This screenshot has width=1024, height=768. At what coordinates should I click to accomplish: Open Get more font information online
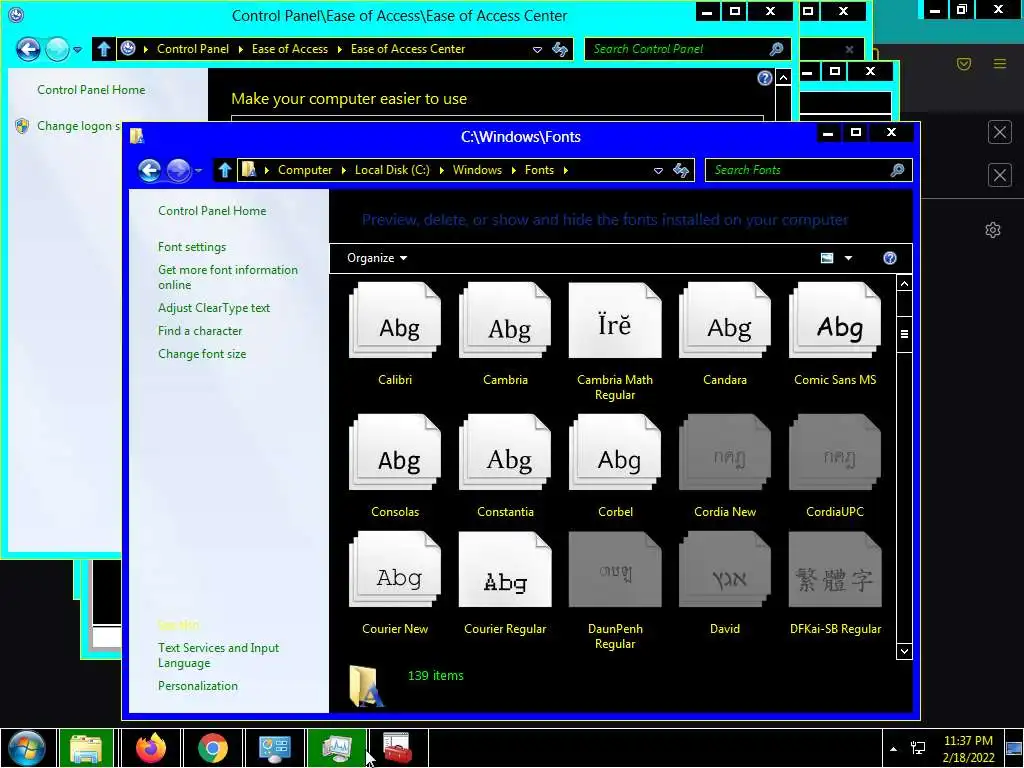click(x=228, y=277)
